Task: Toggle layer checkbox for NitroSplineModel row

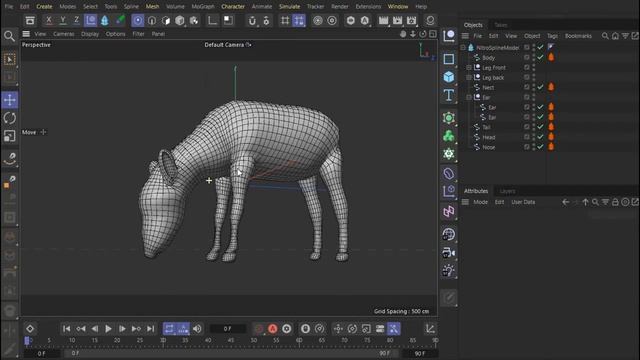Action: click(527, 47)
